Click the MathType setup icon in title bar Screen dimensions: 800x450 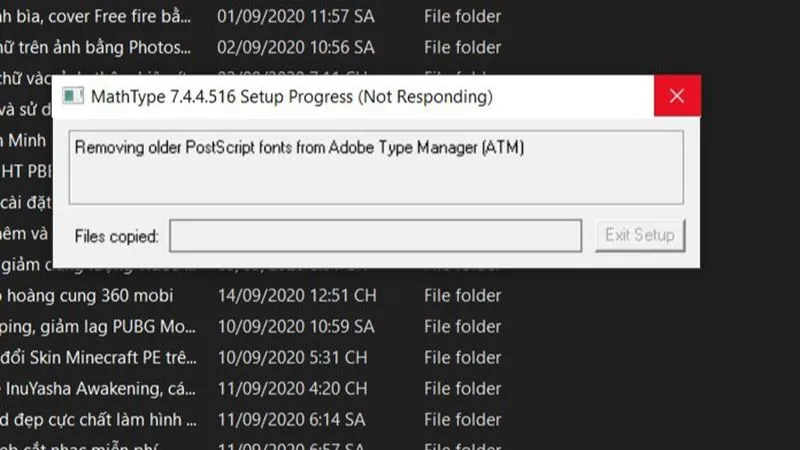pyautogui.click(x=72, y=96)
